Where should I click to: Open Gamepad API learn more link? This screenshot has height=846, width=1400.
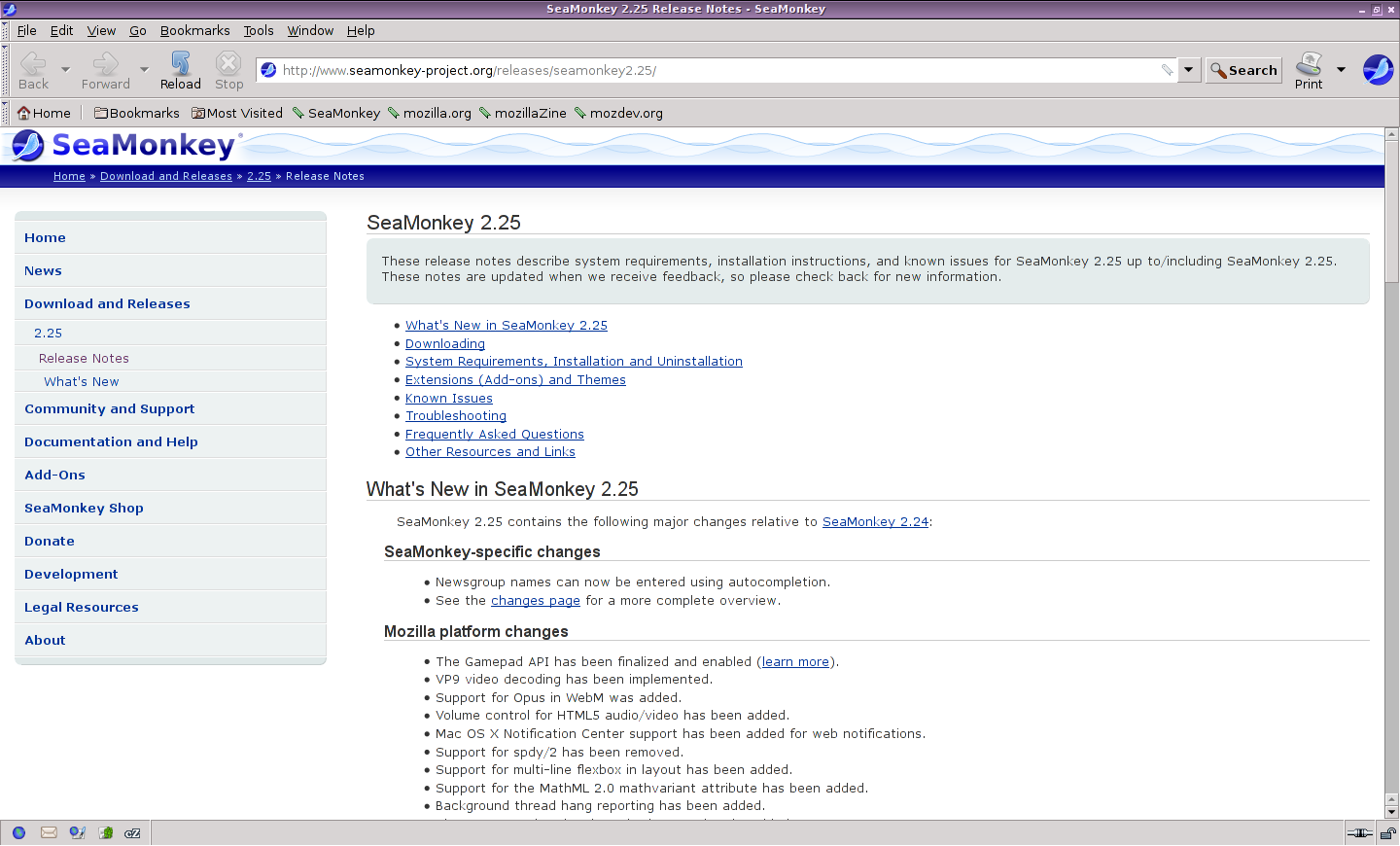(x=795, y=661)
